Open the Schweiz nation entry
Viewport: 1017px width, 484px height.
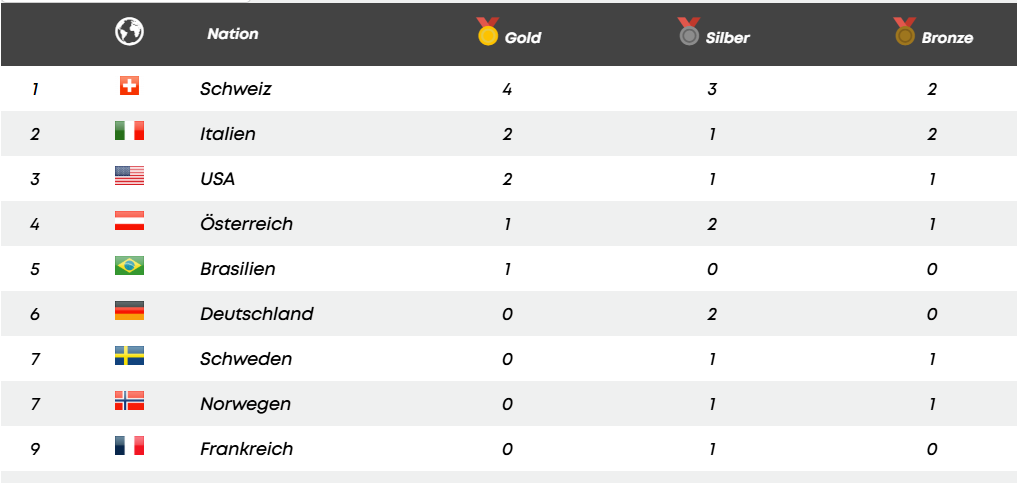(x=236, y=89)
